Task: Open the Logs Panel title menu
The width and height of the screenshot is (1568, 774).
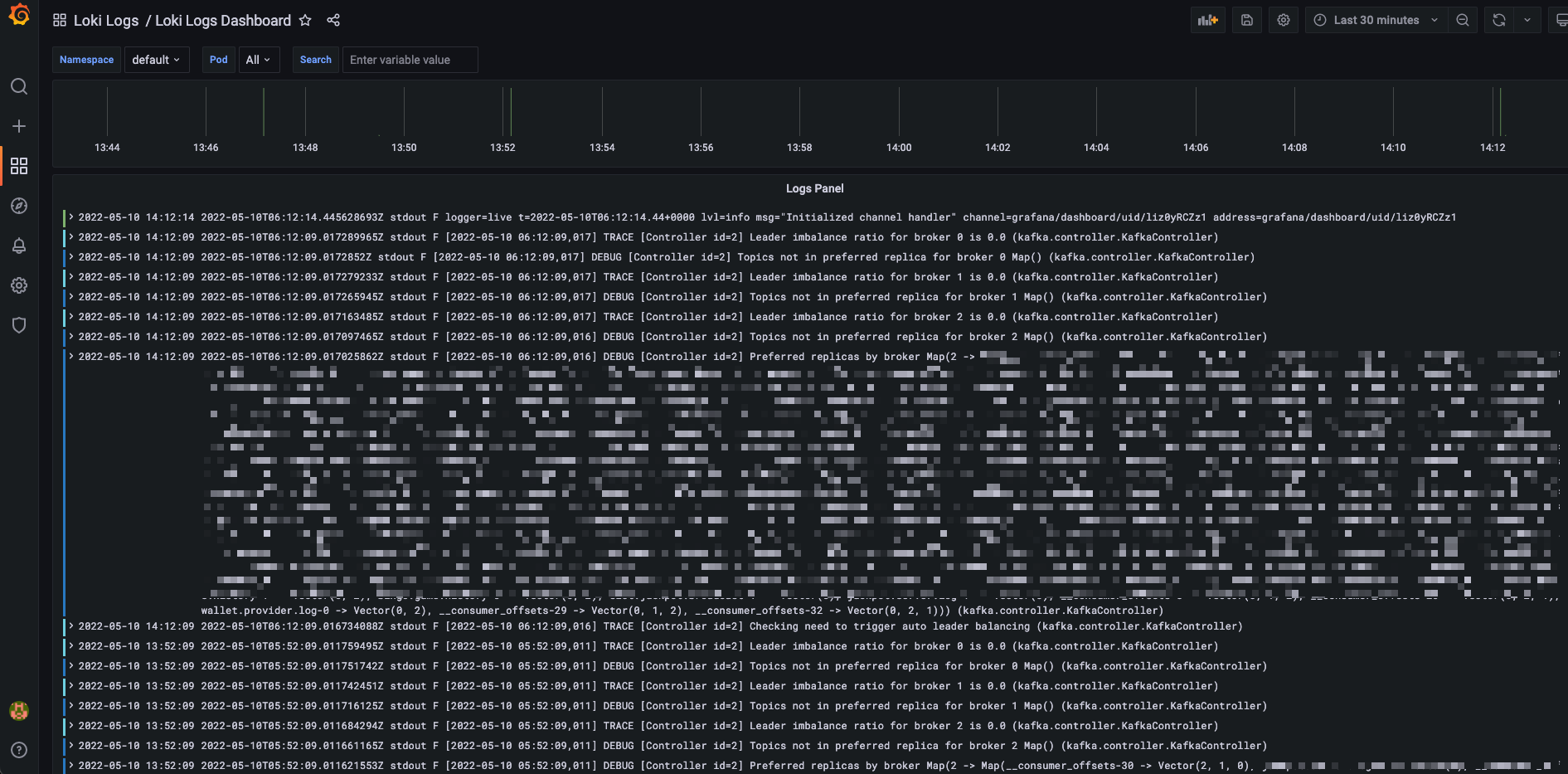Action: pyautogui.click(x=814, y=188)
